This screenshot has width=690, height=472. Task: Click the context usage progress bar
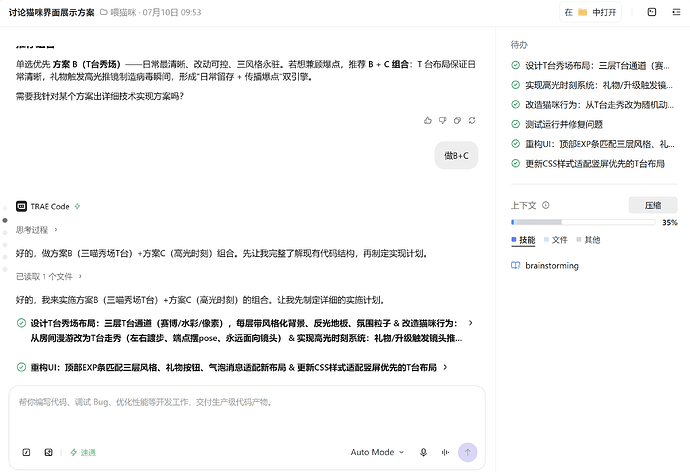point(583,222)
